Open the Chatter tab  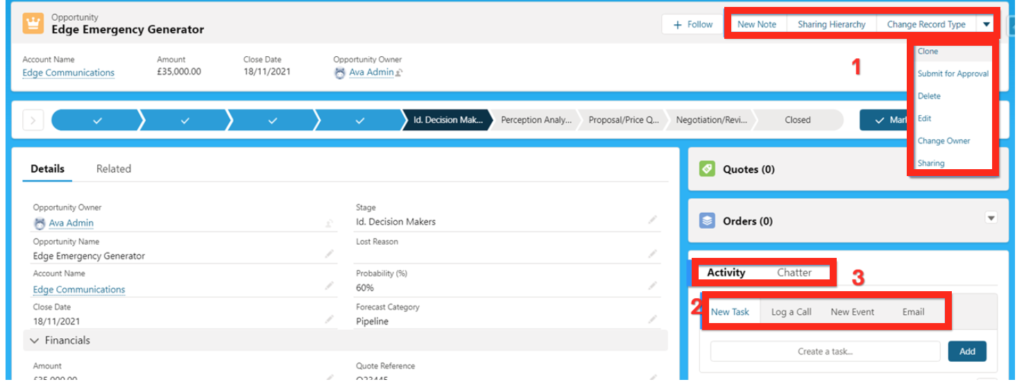tap(794, 272)
